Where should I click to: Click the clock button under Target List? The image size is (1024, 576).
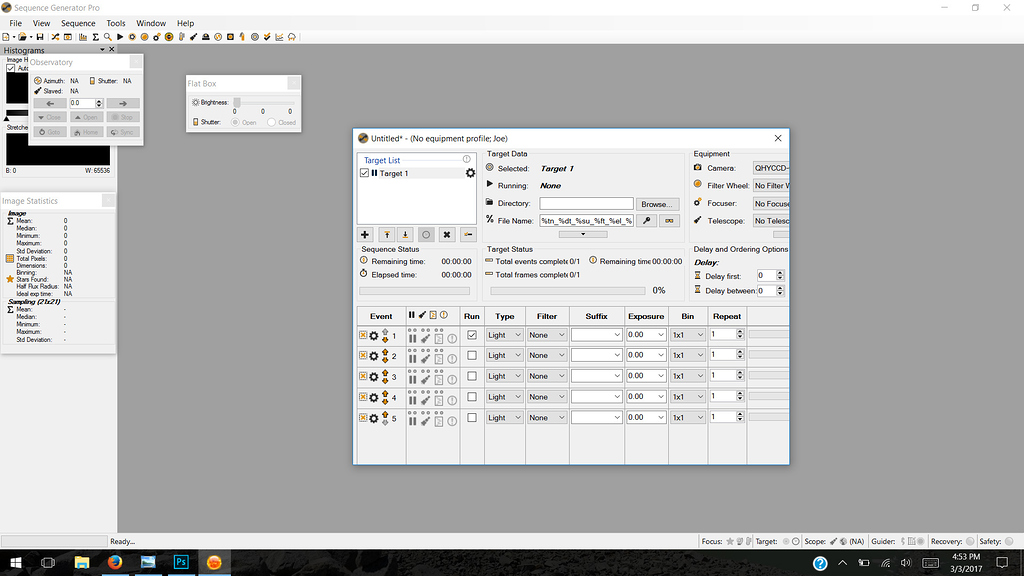pos(426,234)
